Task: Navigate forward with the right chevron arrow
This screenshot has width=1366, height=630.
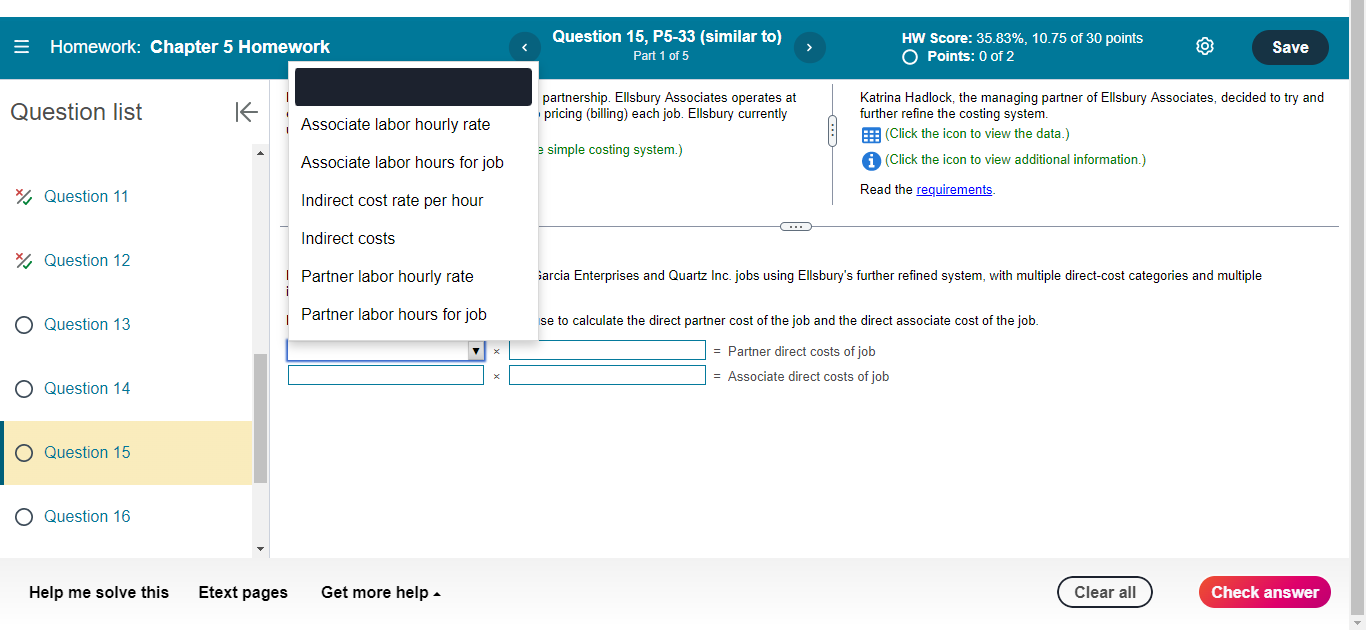Action: (809, 46)
